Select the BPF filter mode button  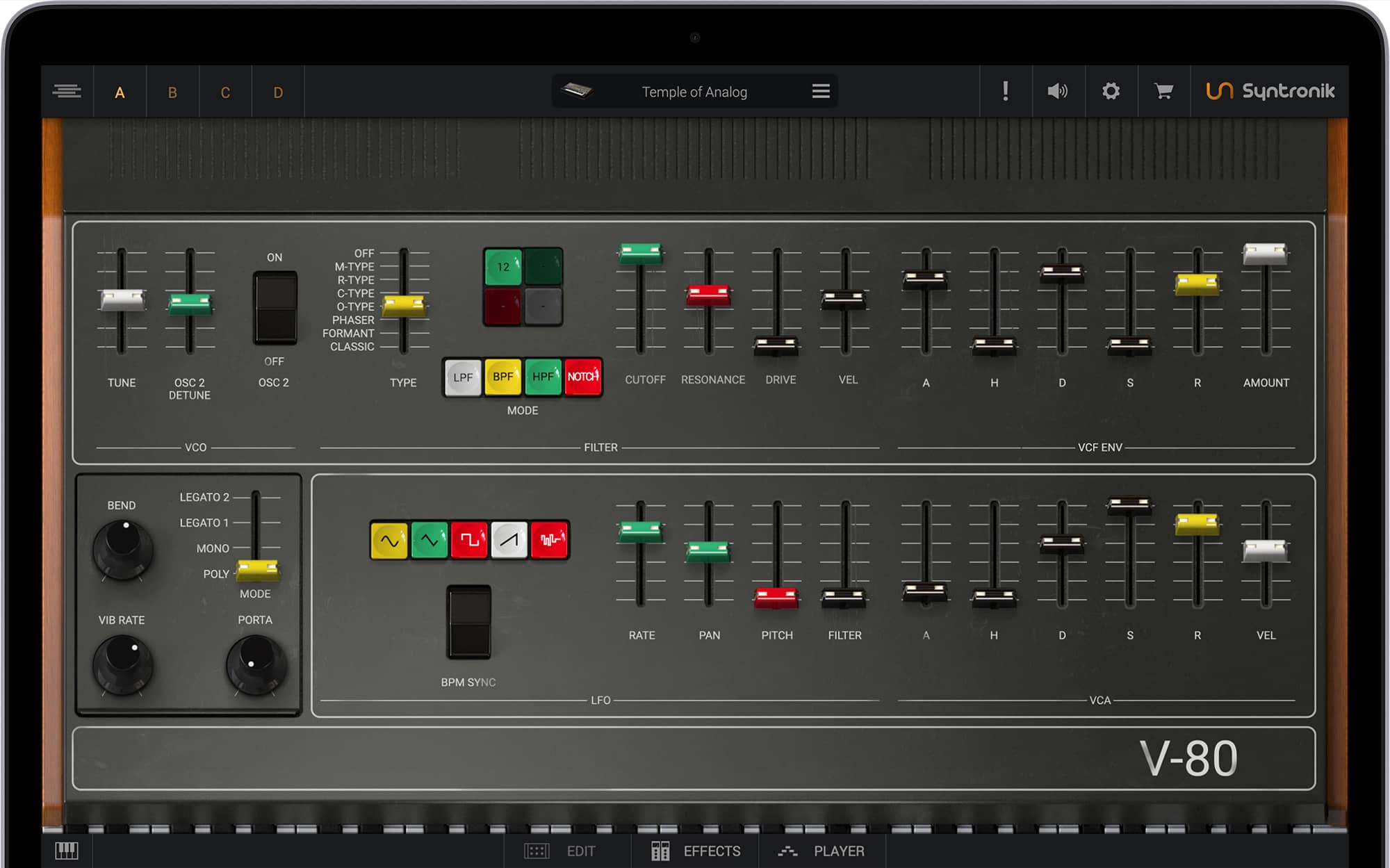pyautogui.click(x=502, y=377)
